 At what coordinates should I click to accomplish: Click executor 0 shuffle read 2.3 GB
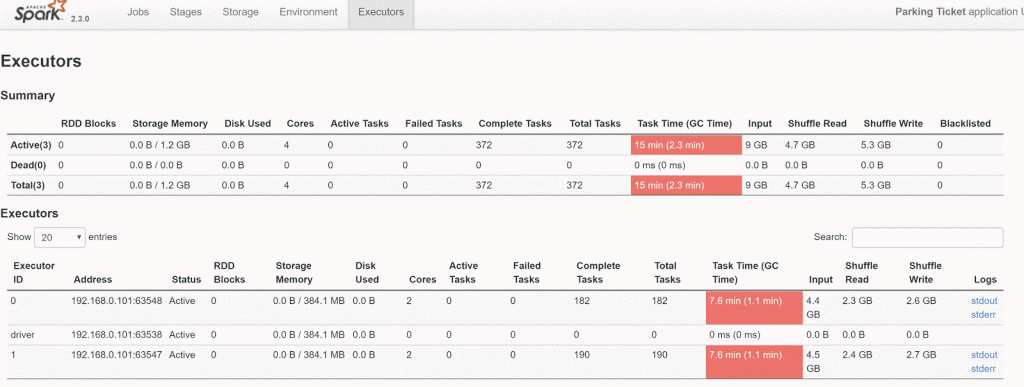point(857,302)
